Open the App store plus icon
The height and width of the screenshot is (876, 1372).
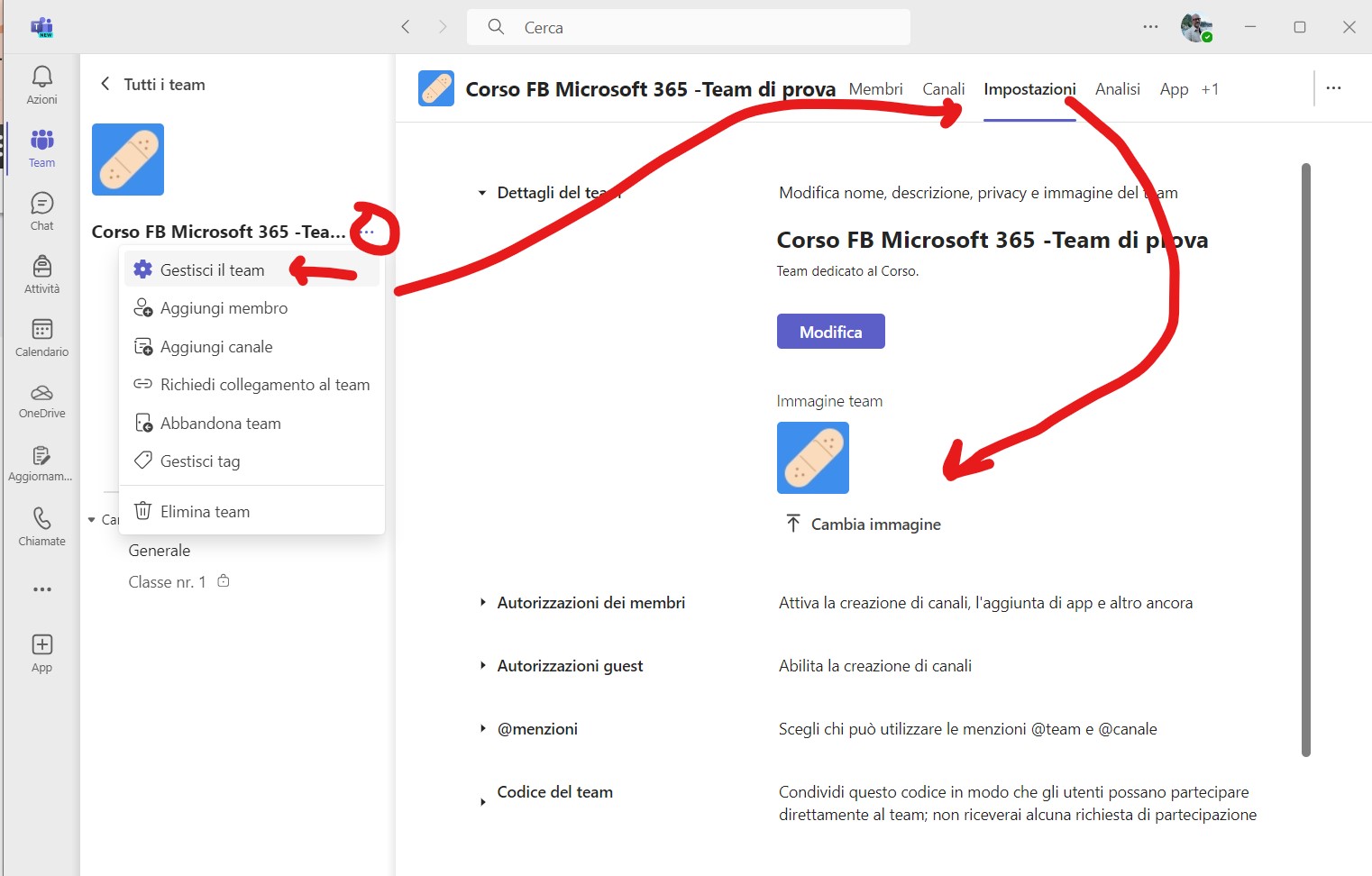[x=41, y=652]
